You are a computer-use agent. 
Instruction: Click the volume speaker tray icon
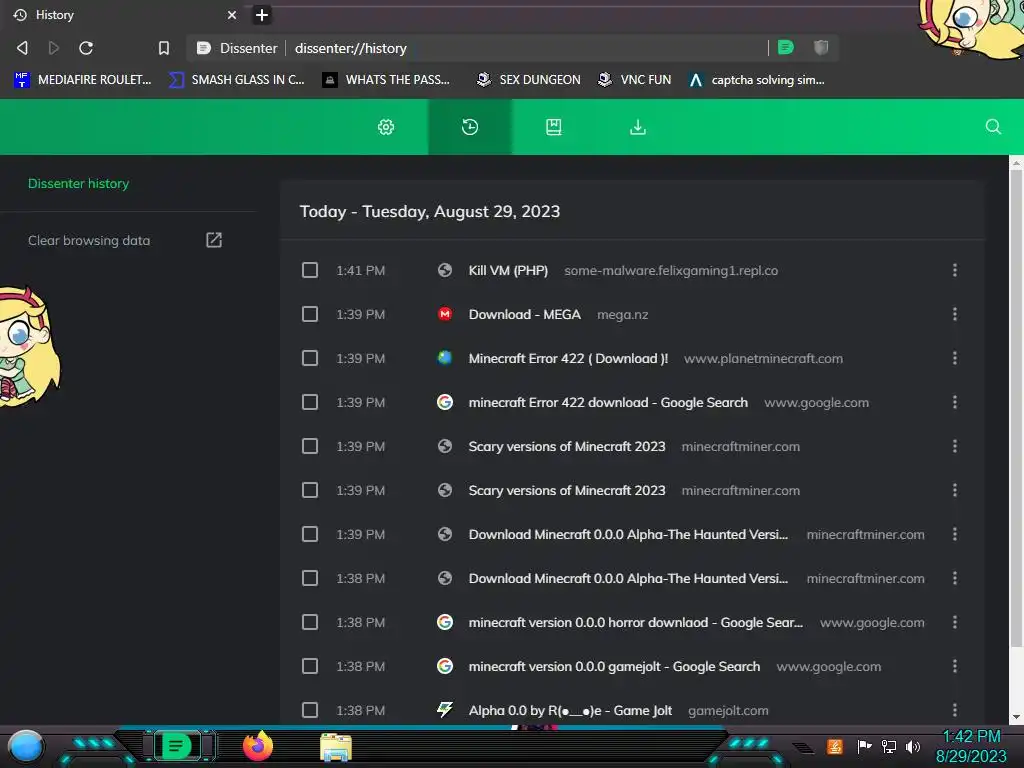(x=913, y=747)
